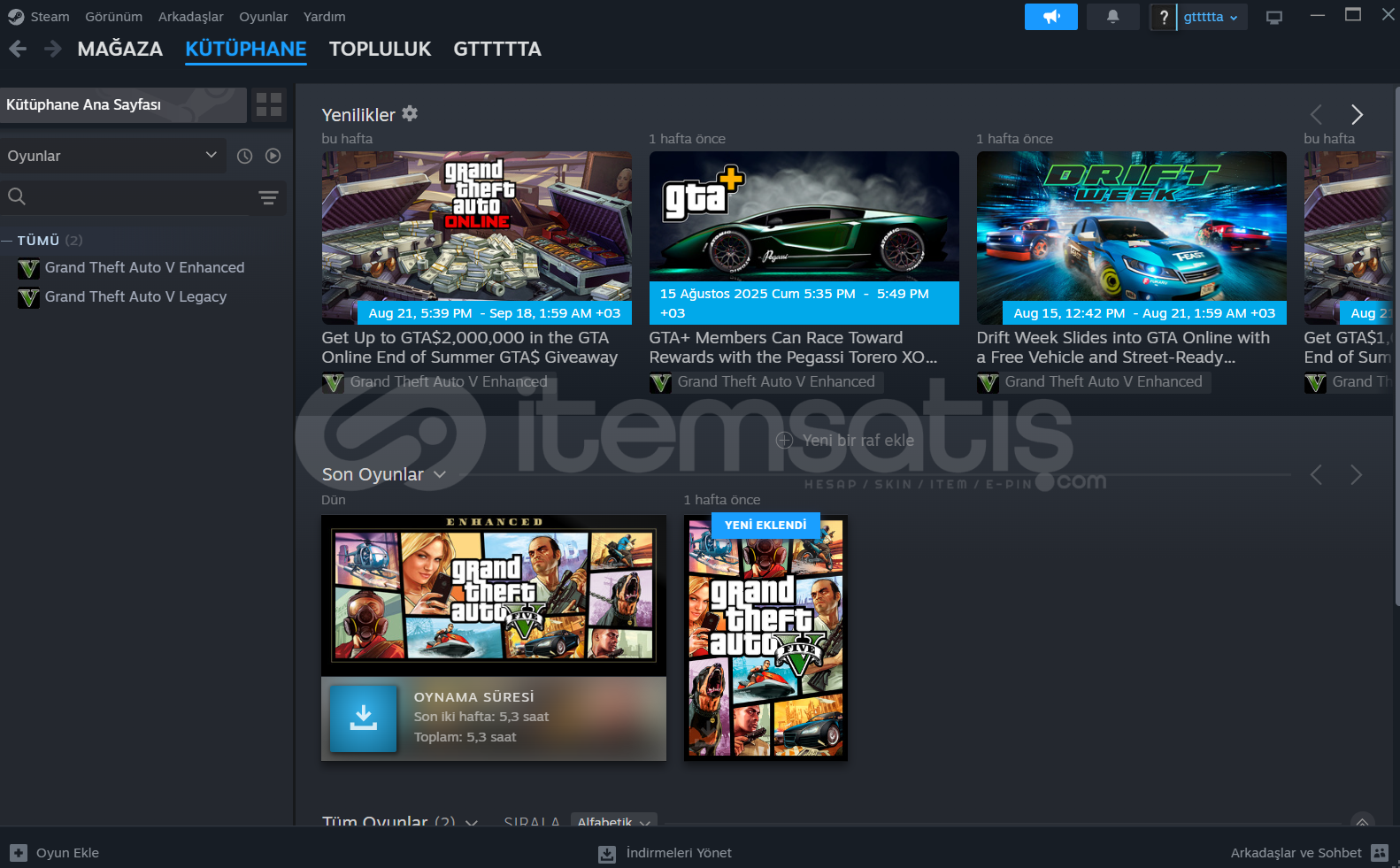Click the library search field
The height and width of the screenshot is (868, 1400).
[127, 197]
